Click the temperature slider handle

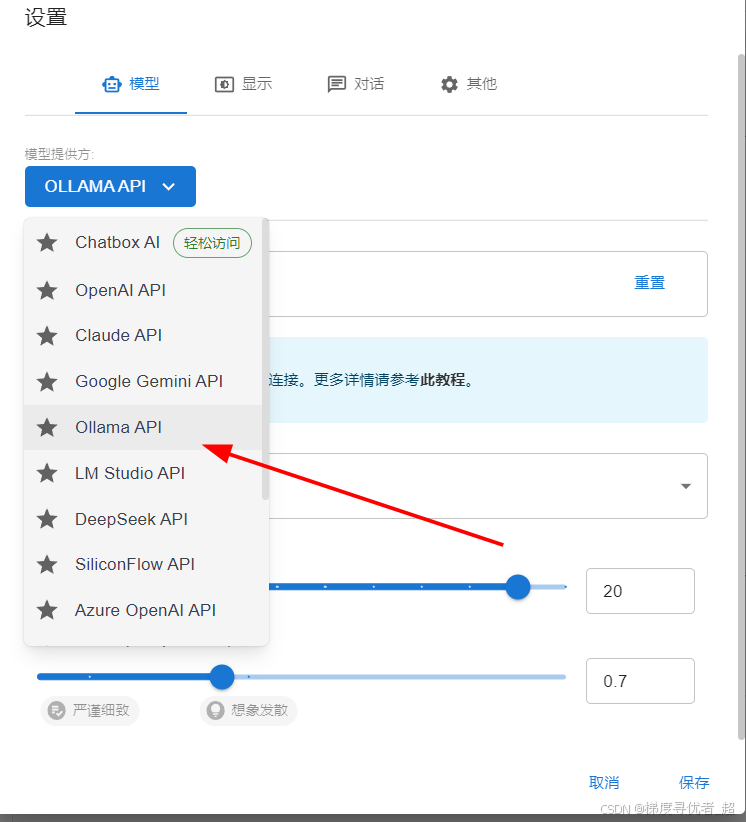pos(222,677)
